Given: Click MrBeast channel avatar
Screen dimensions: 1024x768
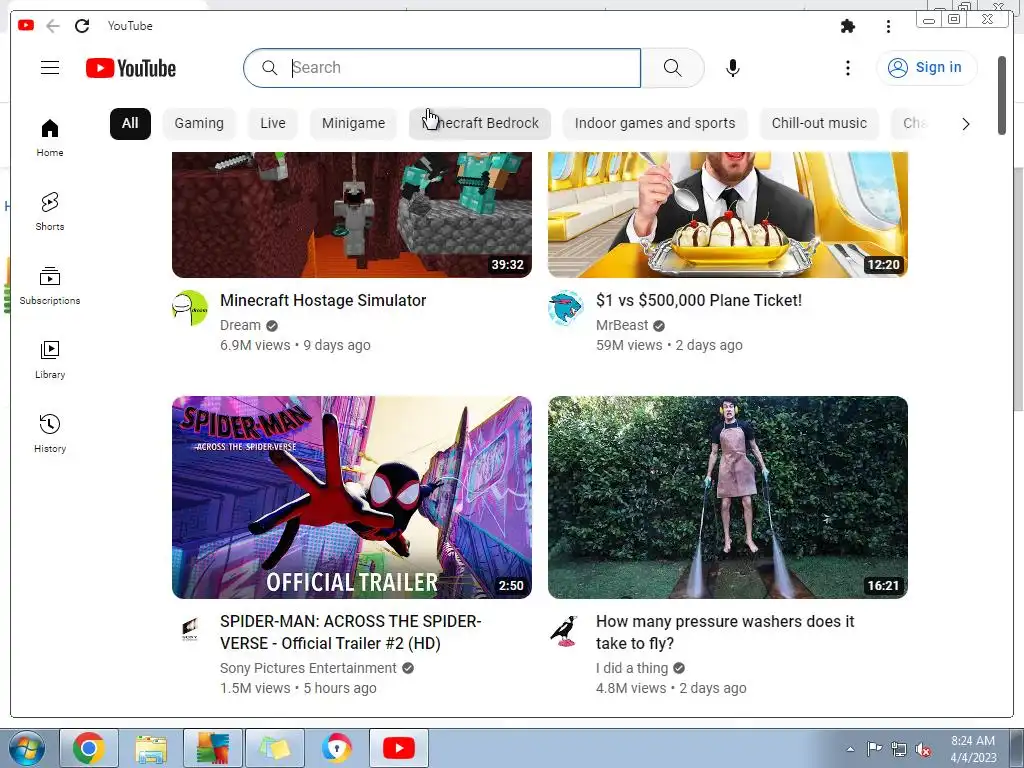Looking at the screenshot, I should pos(566,308).
